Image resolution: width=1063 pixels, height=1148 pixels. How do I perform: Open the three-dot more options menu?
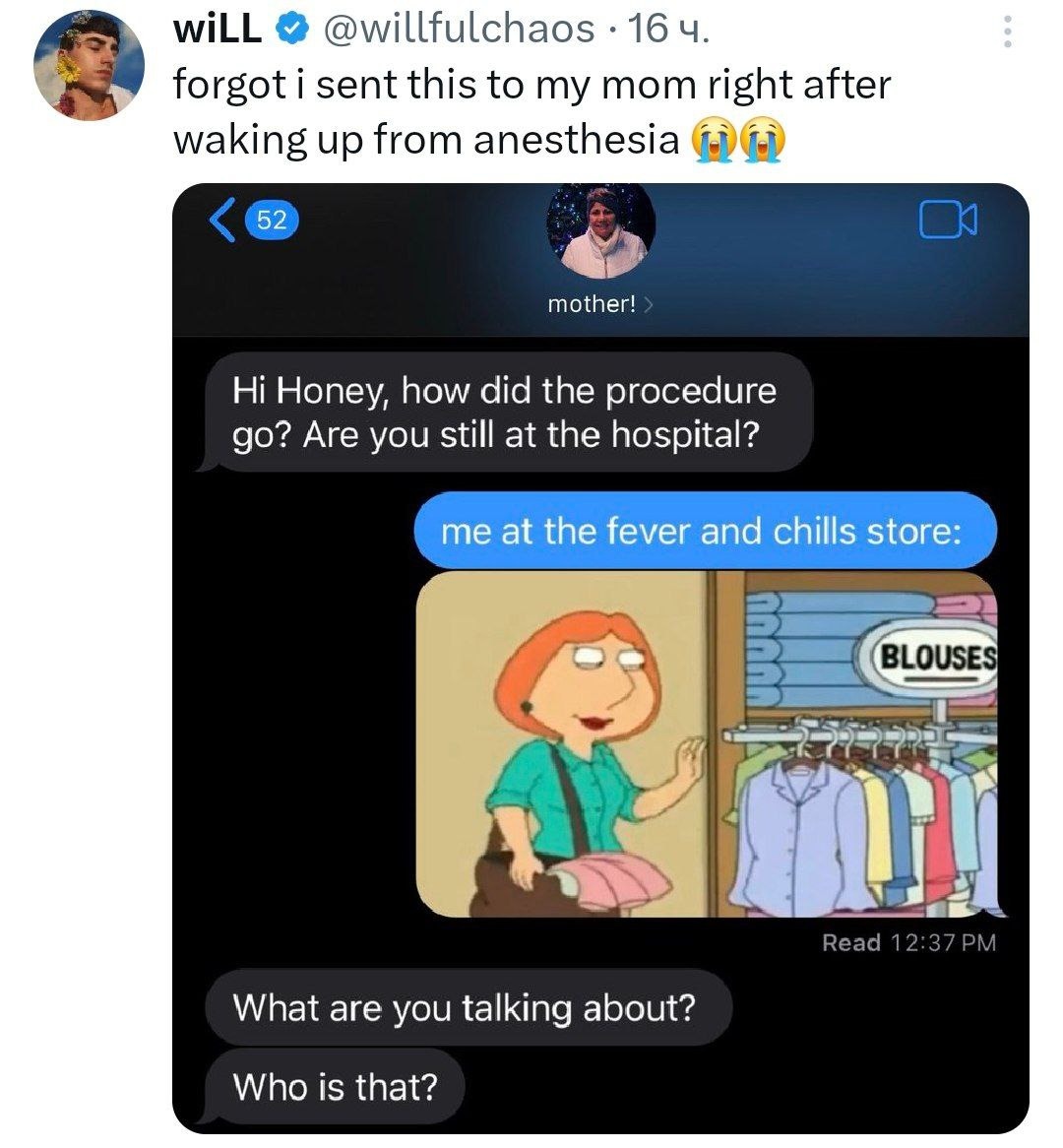[x=1006, y=34]
